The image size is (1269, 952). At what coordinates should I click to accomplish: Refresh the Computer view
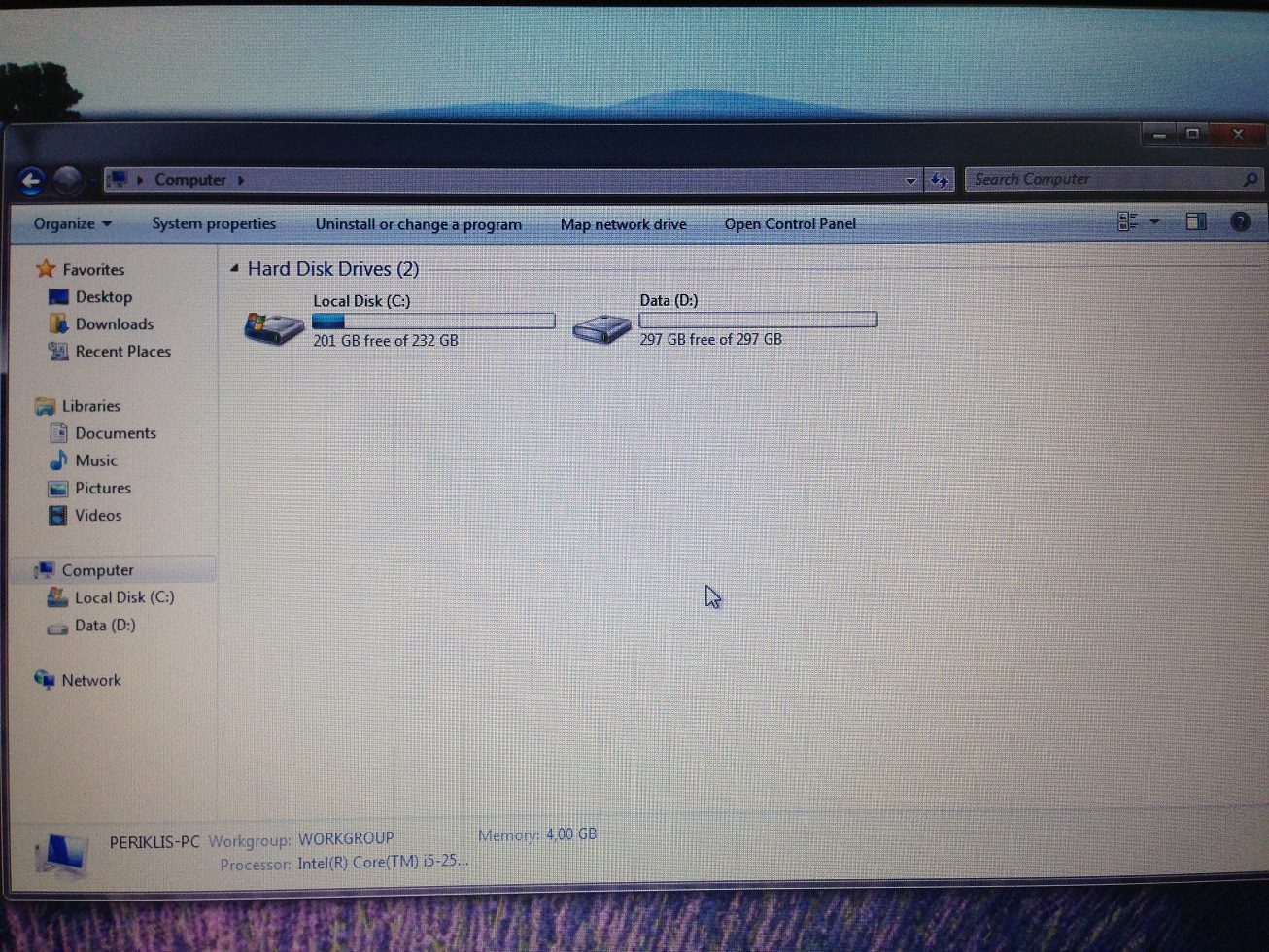tap(940, 180)
